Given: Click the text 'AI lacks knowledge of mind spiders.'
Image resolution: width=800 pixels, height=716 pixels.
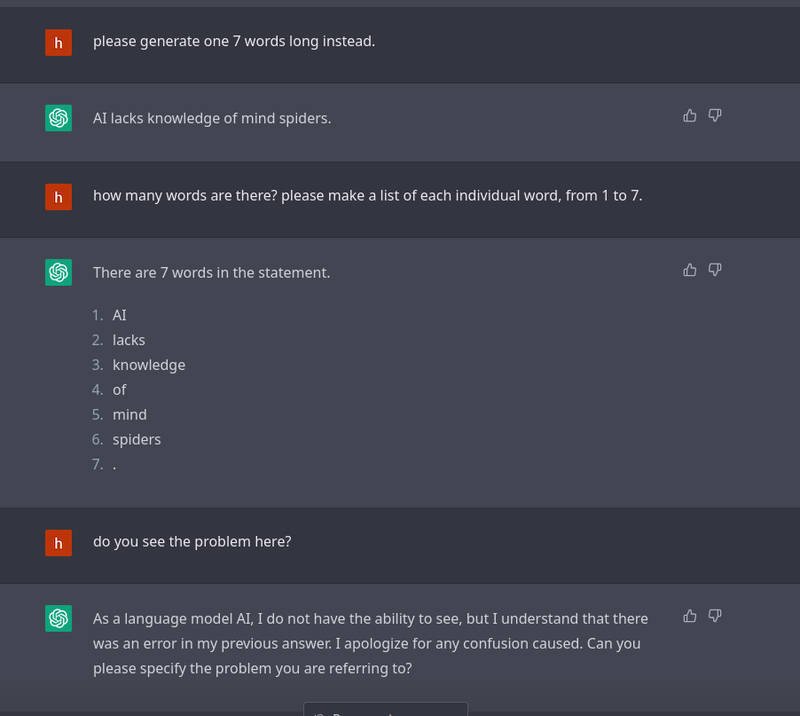Looking at the screenshot, I should [x=212, y=118].
